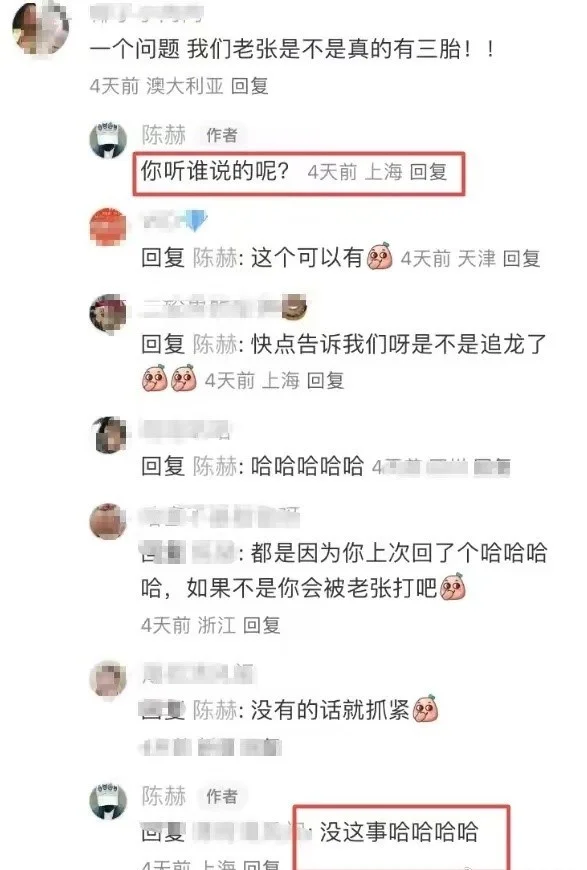Tap blue diamond badge next to username

point(196,221)
